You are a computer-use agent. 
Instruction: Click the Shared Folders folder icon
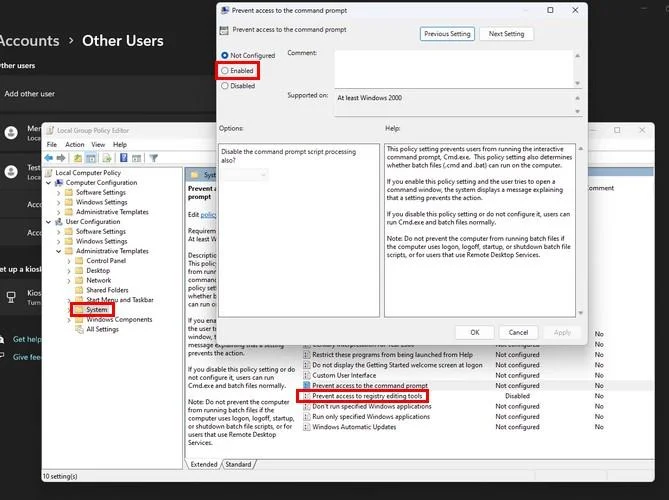[79, 290]
